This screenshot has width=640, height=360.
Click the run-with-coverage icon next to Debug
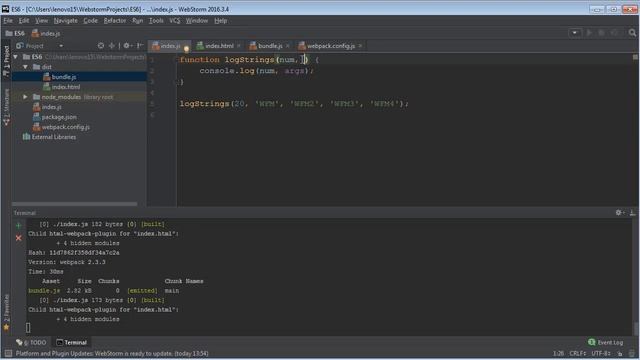pos(615,33)
